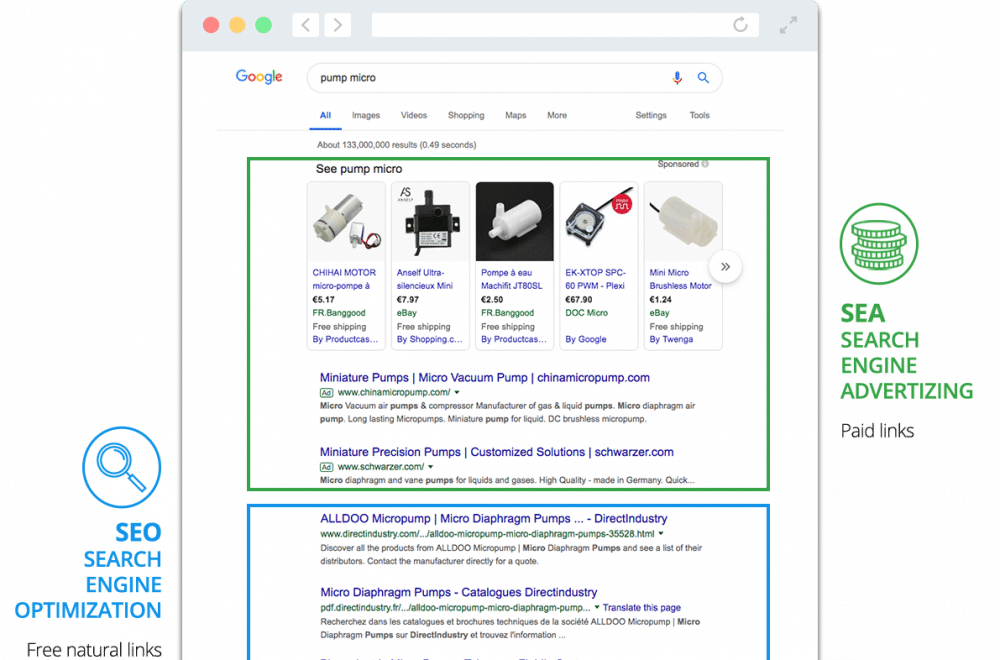
Task: Click the Ad badge beside www.schwarzer.com
Action: tap(327, 467)
